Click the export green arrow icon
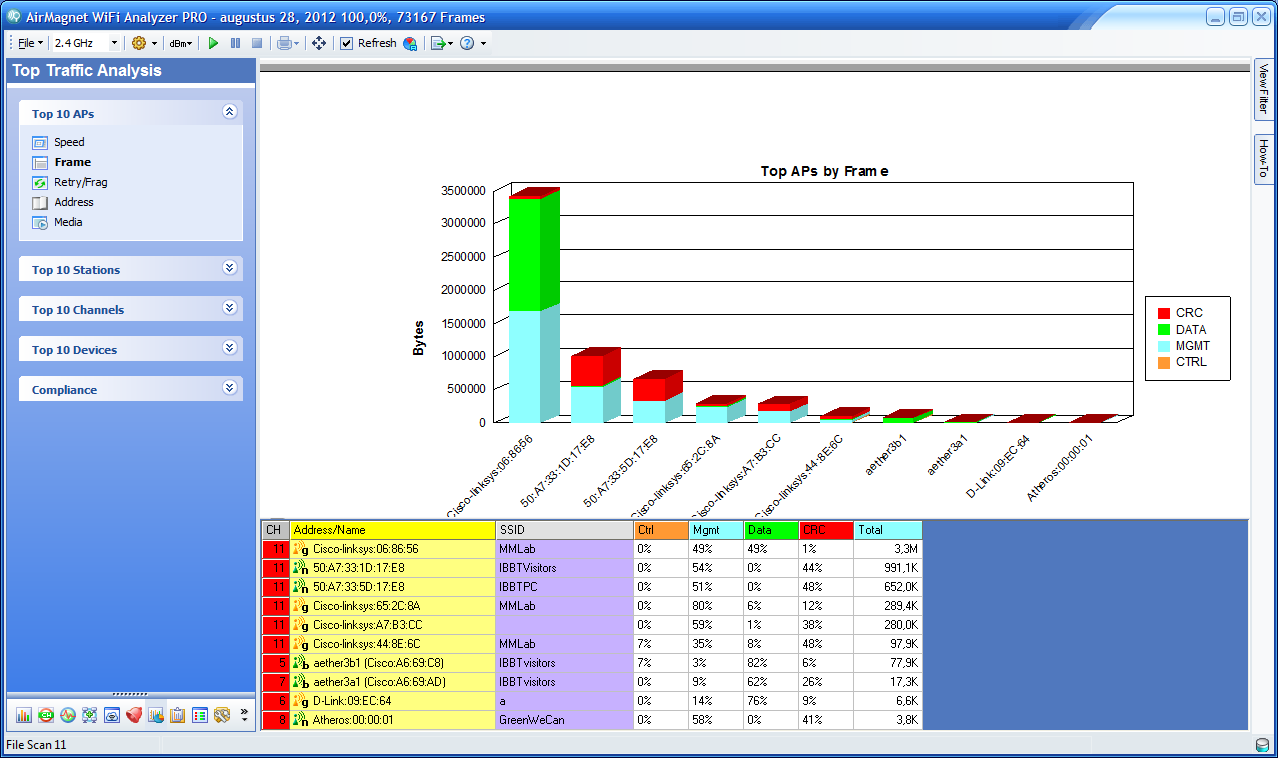Viewport: 1278px width, 758px height. click(x=438, y=43)
